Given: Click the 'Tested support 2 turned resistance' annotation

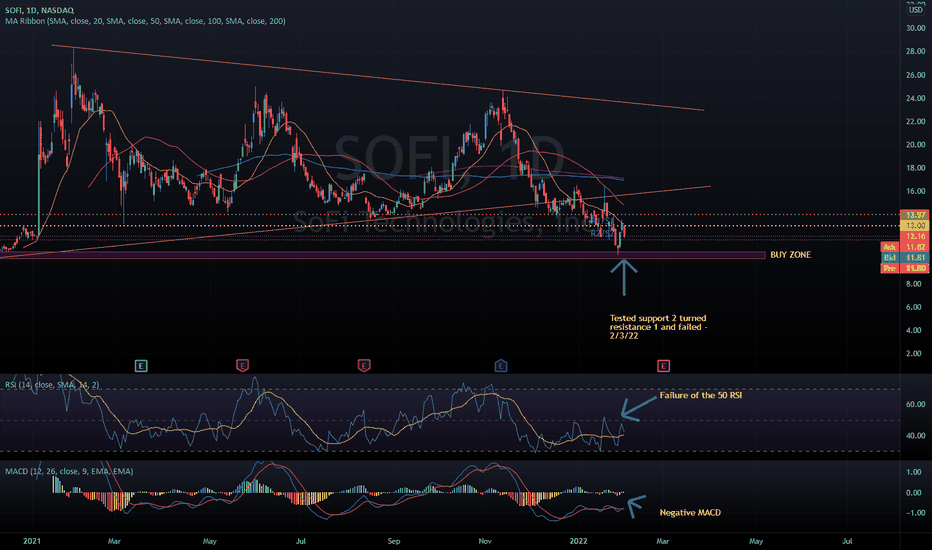Looking at the screenshot, I should pos(658,326).
